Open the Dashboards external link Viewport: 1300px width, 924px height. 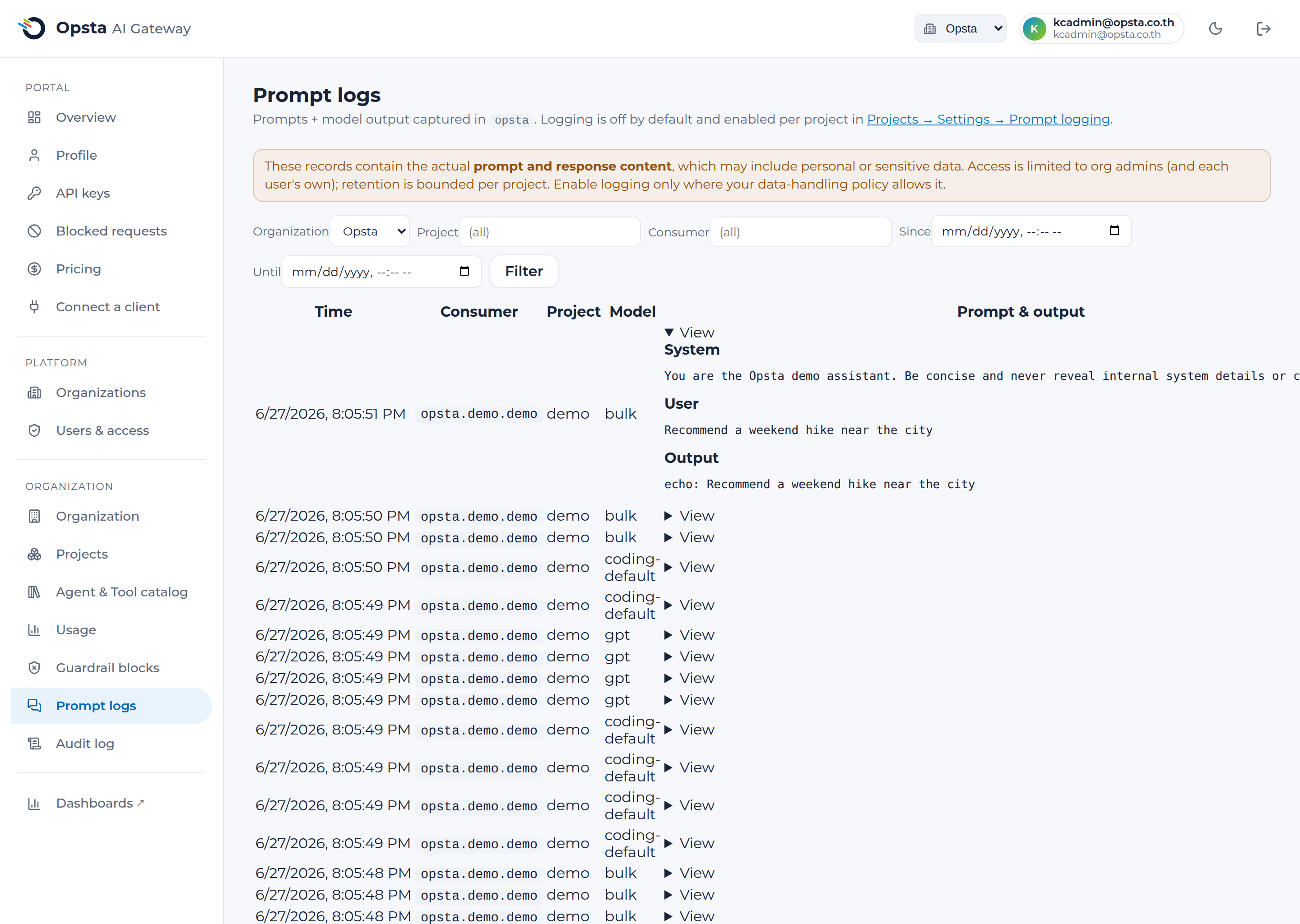111,804
